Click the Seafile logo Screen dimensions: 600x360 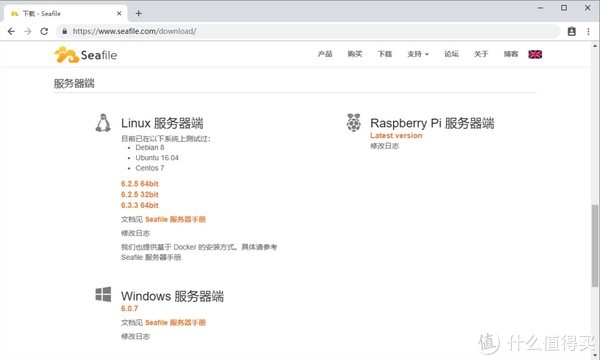click(85, 55)
